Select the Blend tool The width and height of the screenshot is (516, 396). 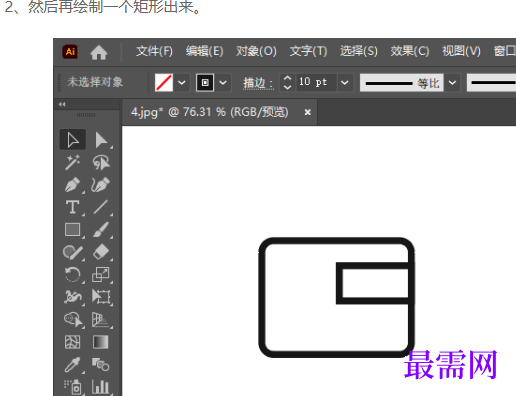click(x=101, y=365)
